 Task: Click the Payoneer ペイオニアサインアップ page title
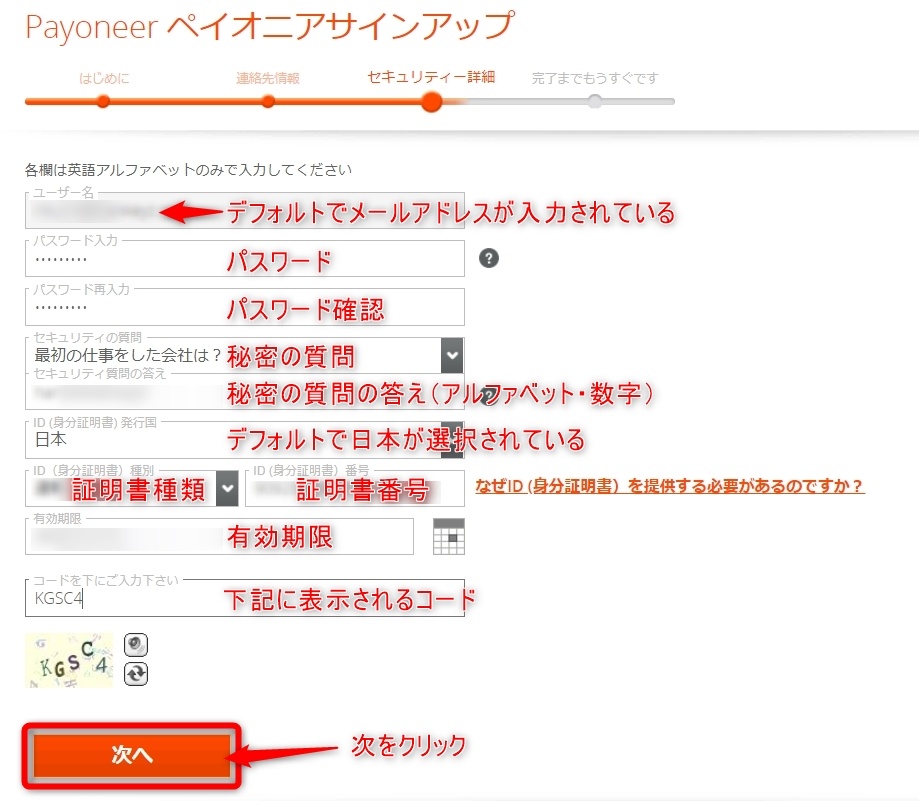tap(270, 26)
